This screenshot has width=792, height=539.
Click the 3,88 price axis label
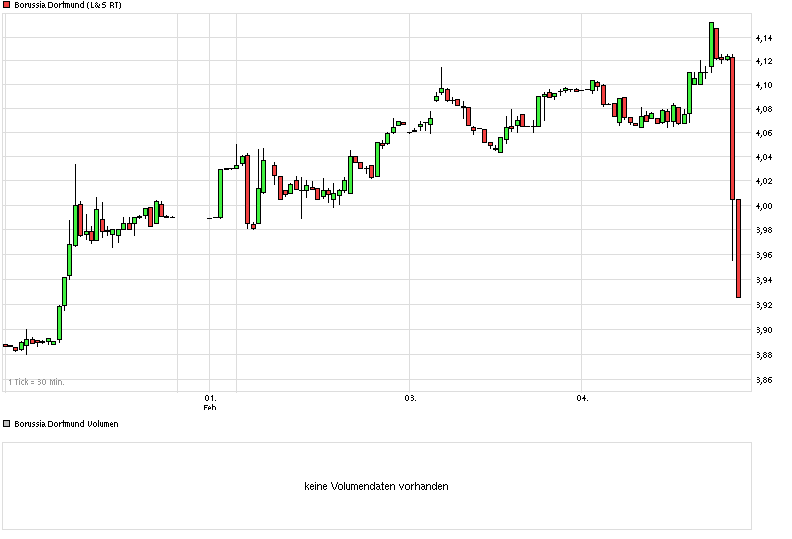(764, 355)
